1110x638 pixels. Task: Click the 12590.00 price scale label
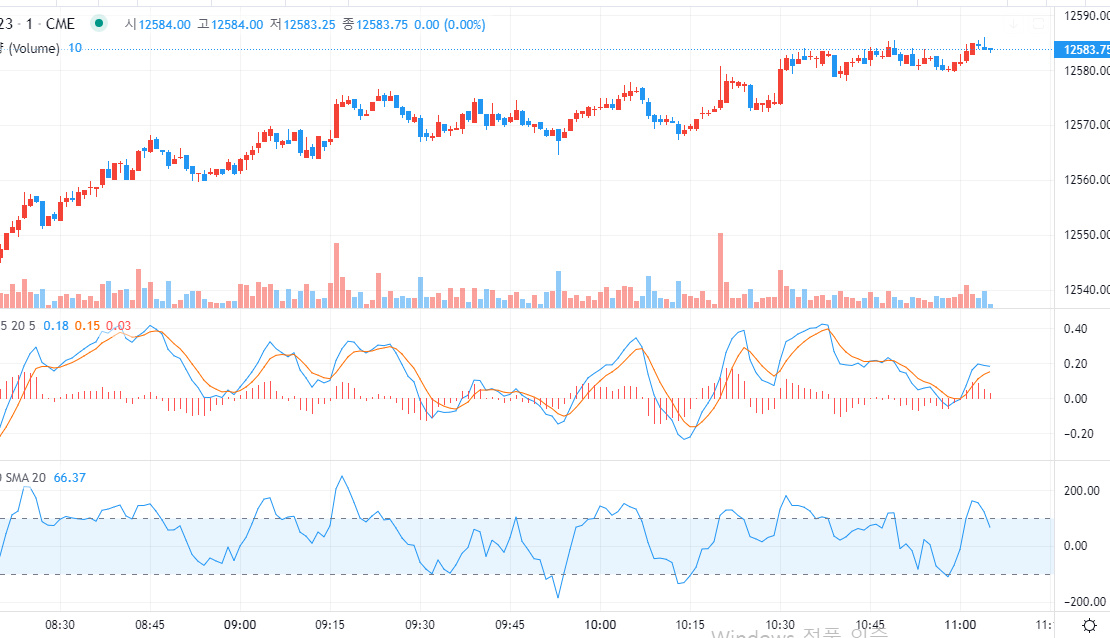1087,16
